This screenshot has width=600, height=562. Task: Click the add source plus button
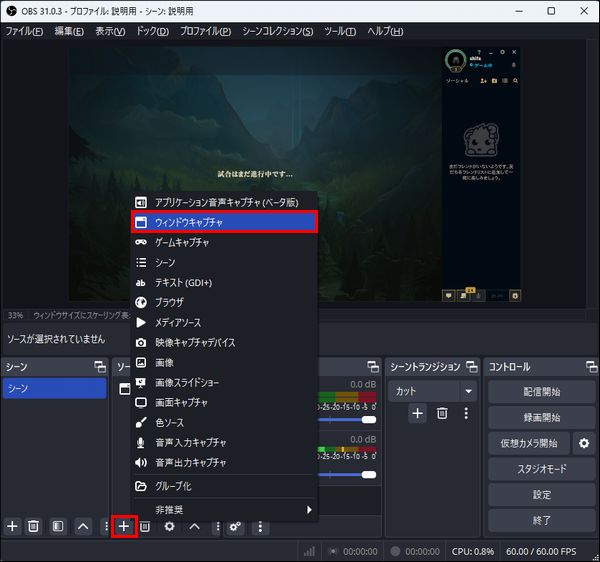pos(124,526)
